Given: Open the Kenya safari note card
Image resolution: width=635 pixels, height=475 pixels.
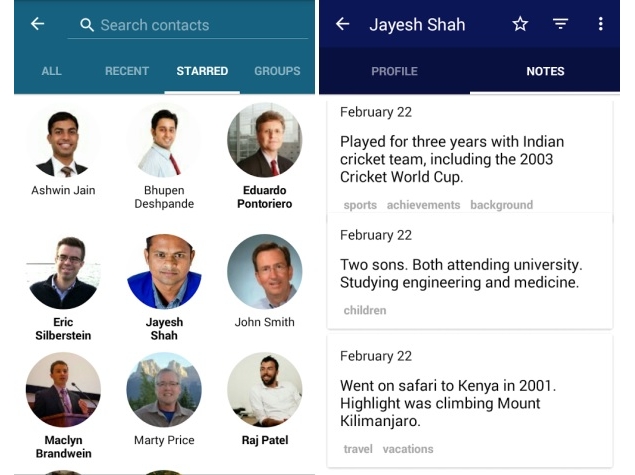Looking at the screenshot, I should tap(470, 401).
